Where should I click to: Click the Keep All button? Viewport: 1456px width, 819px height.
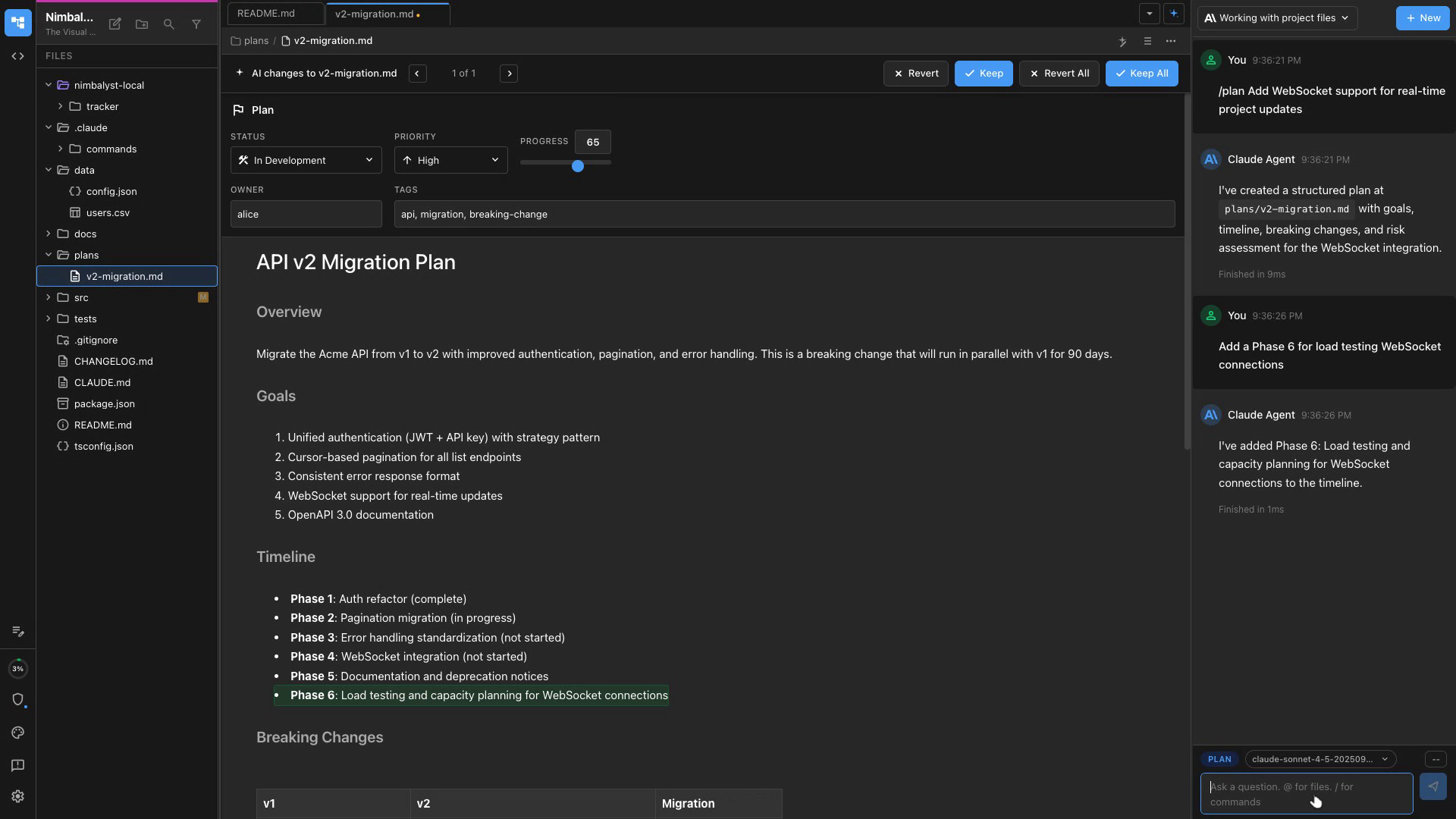1141,74
